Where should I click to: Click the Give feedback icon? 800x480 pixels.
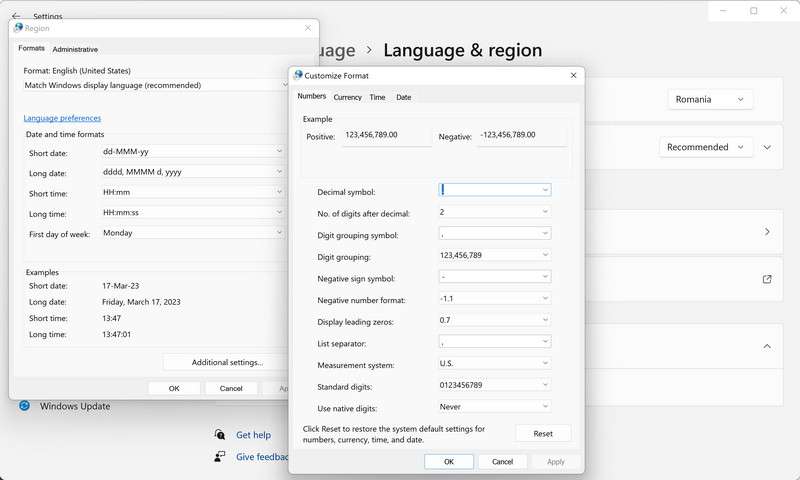pyautogui.click(x=220, y=456)
